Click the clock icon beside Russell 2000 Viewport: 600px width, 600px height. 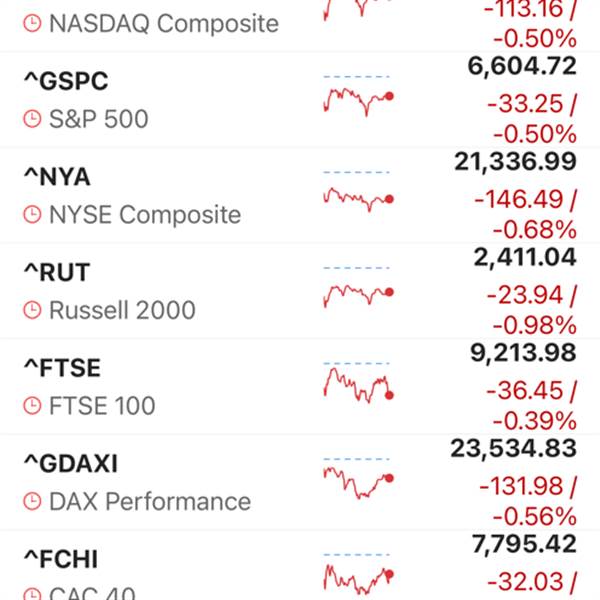(33, 311)
